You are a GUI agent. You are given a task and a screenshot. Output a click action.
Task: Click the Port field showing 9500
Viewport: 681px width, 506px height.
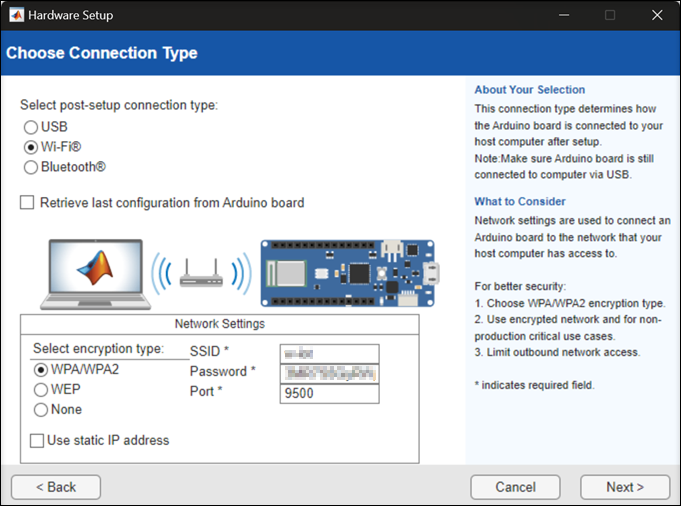pos(329,393)
